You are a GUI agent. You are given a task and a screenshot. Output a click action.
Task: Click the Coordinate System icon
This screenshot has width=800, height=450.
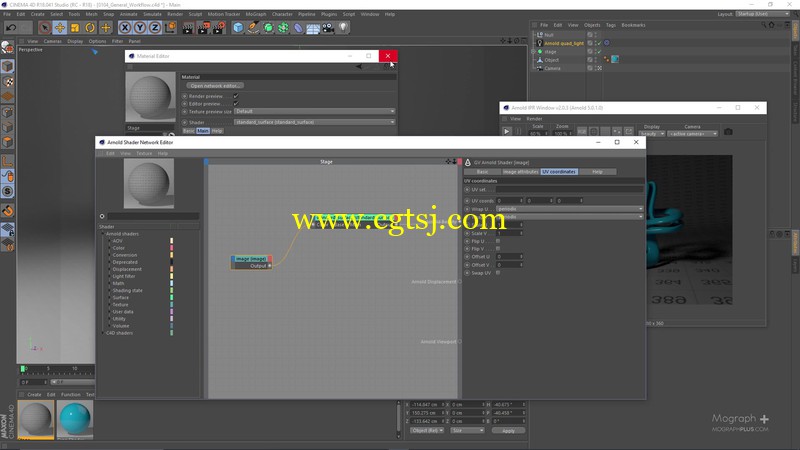[170, 28]
